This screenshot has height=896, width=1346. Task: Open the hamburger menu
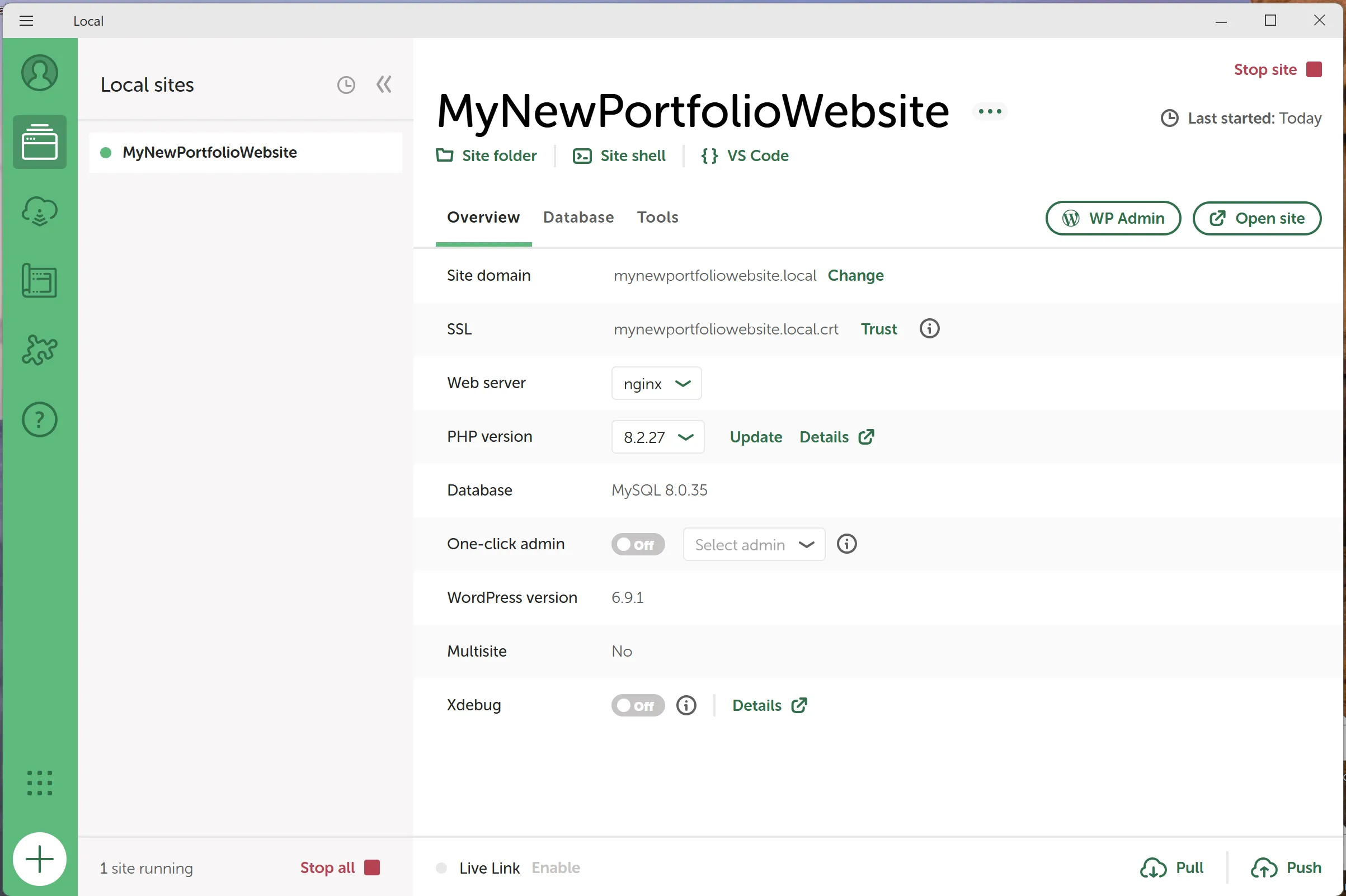pyautogui.click(x=26, y=21)
